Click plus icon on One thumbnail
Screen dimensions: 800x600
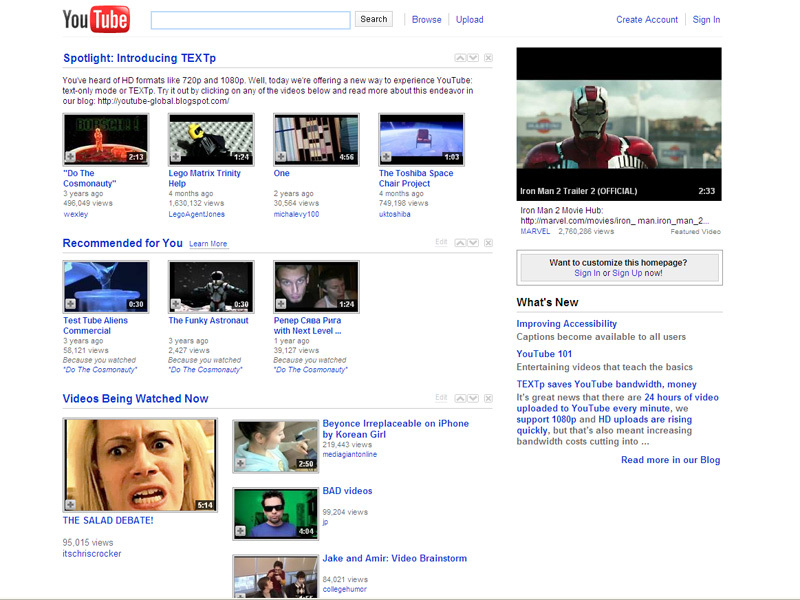pyautogui.click(x=281, y=157)
